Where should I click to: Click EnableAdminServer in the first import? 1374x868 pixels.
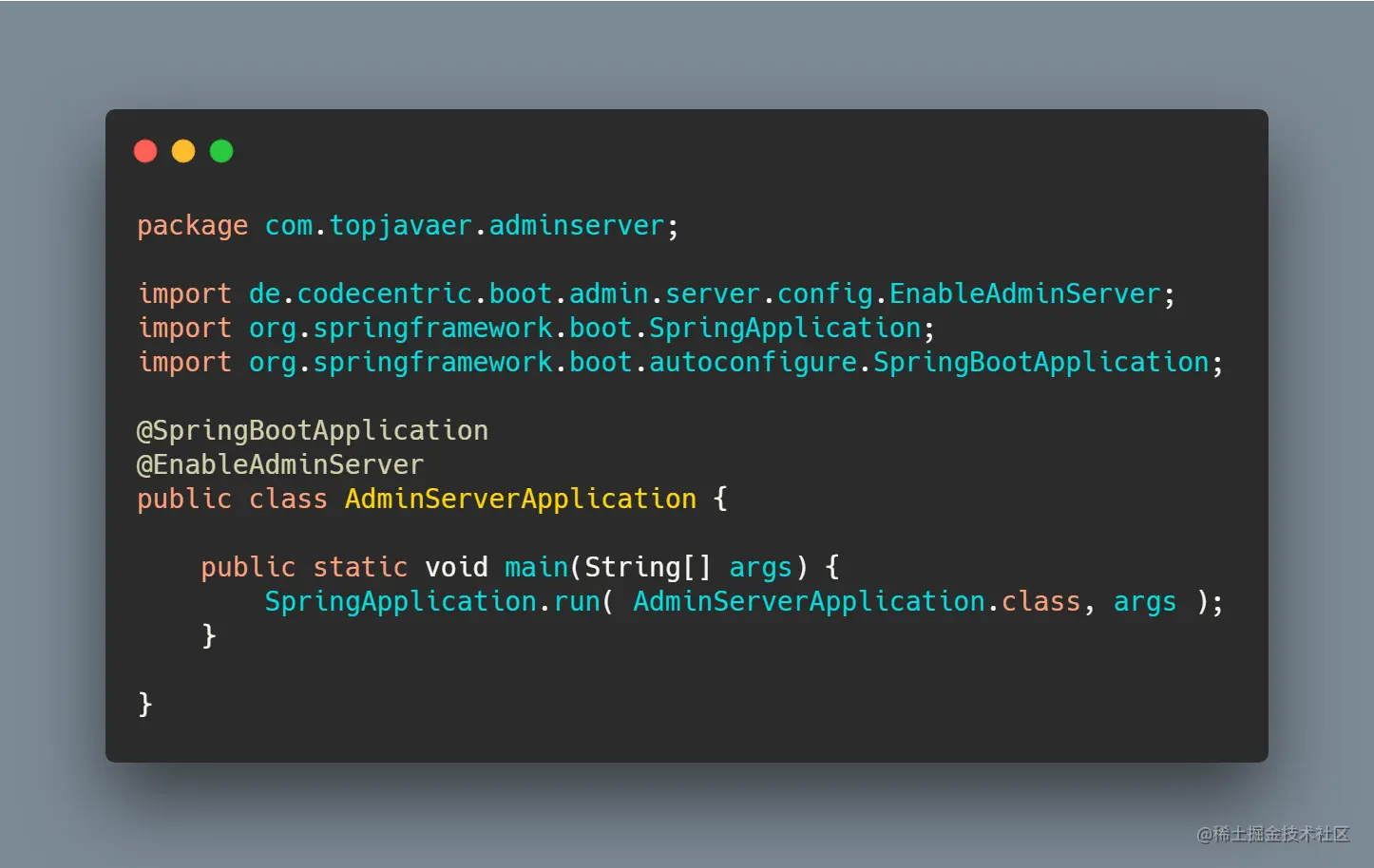click(x=1024, y=293)
